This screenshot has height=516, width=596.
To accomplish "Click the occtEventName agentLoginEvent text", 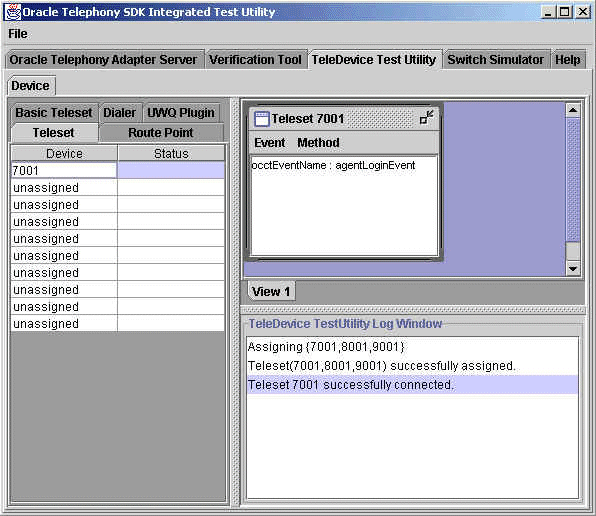I will [x=333, y=166].
